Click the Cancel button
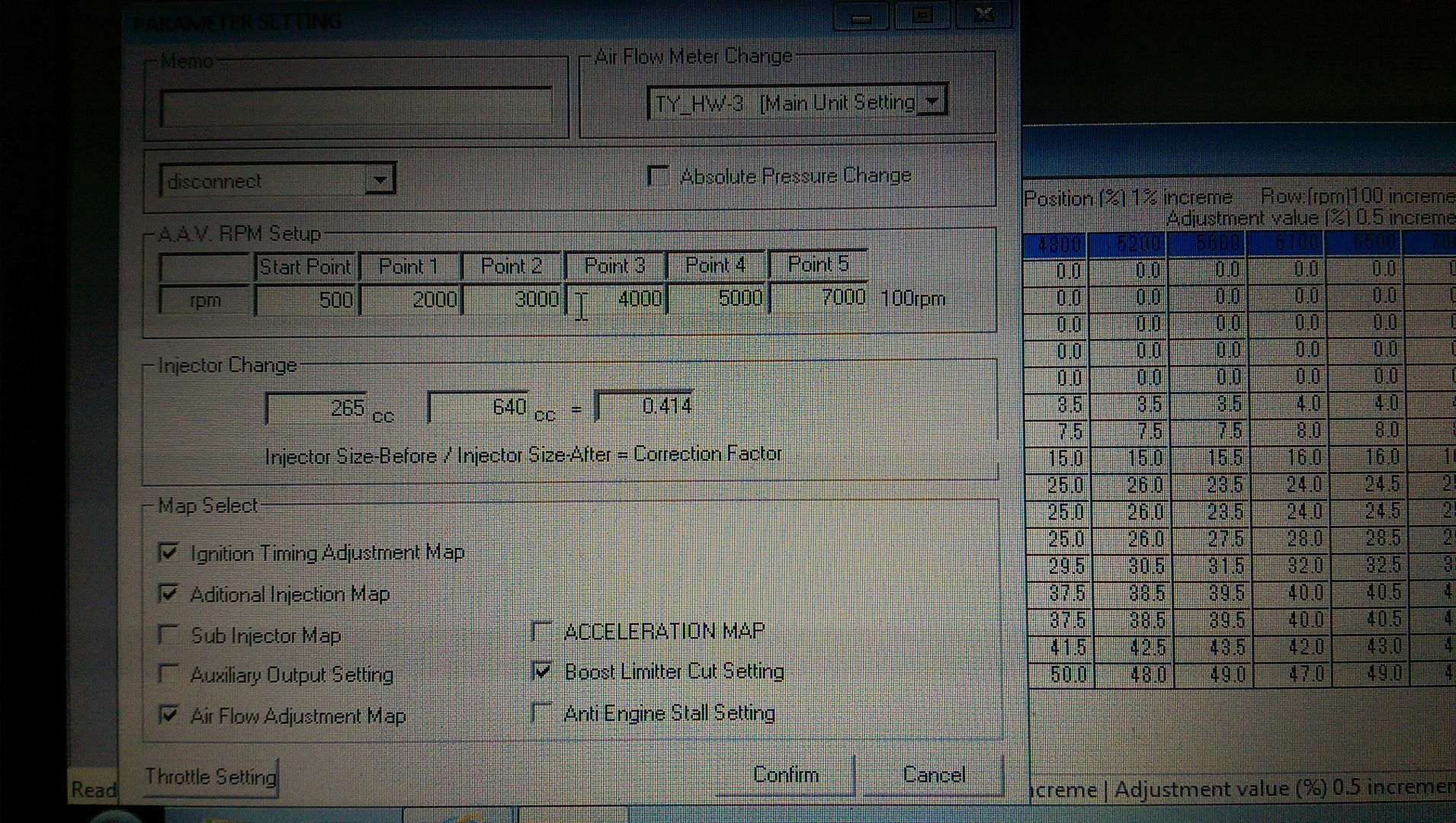The height and width of the screenshot is (823, 1456). point(933,775)
